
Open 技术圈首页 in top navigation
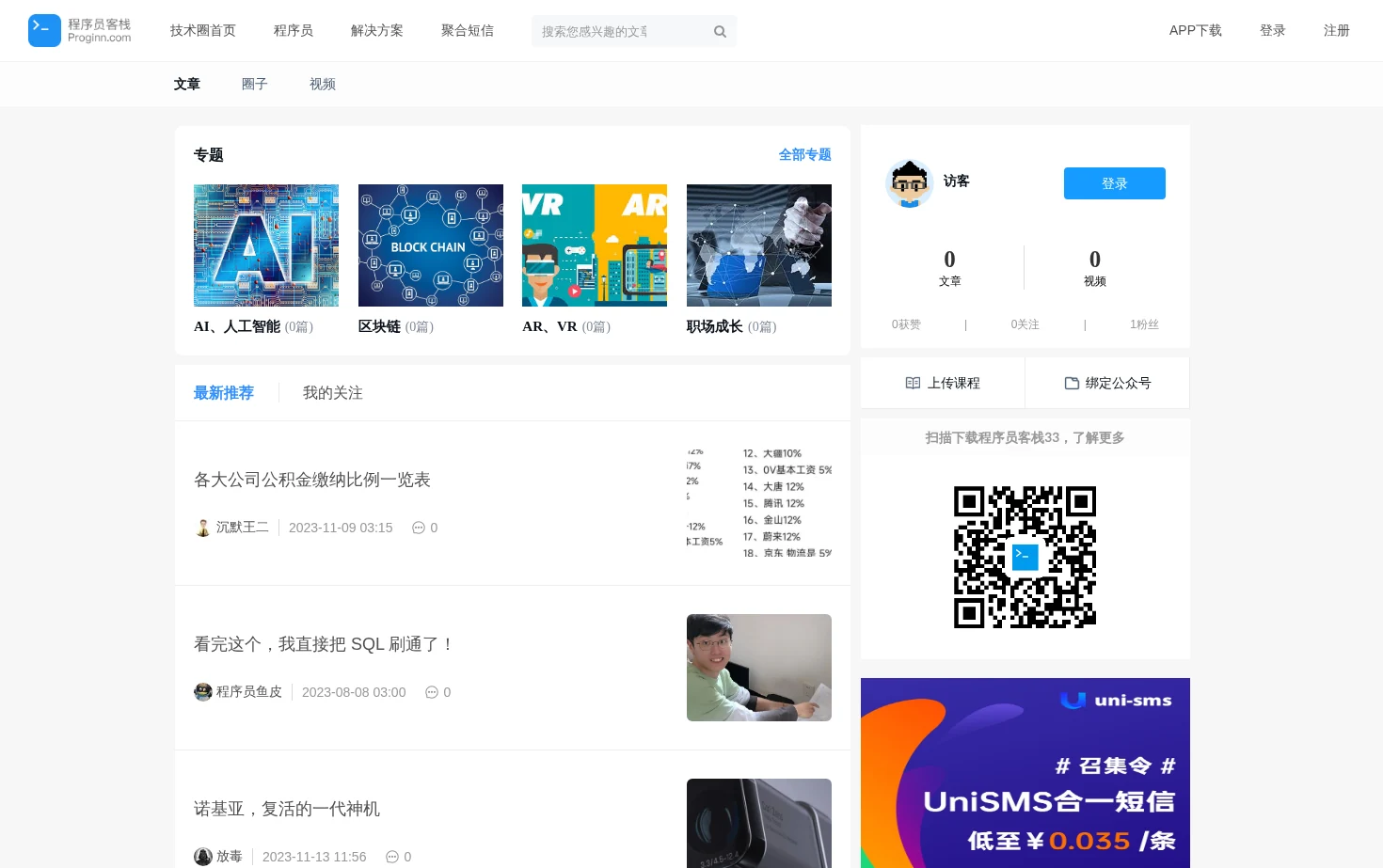pyautogui.click(x=203, y=31)
